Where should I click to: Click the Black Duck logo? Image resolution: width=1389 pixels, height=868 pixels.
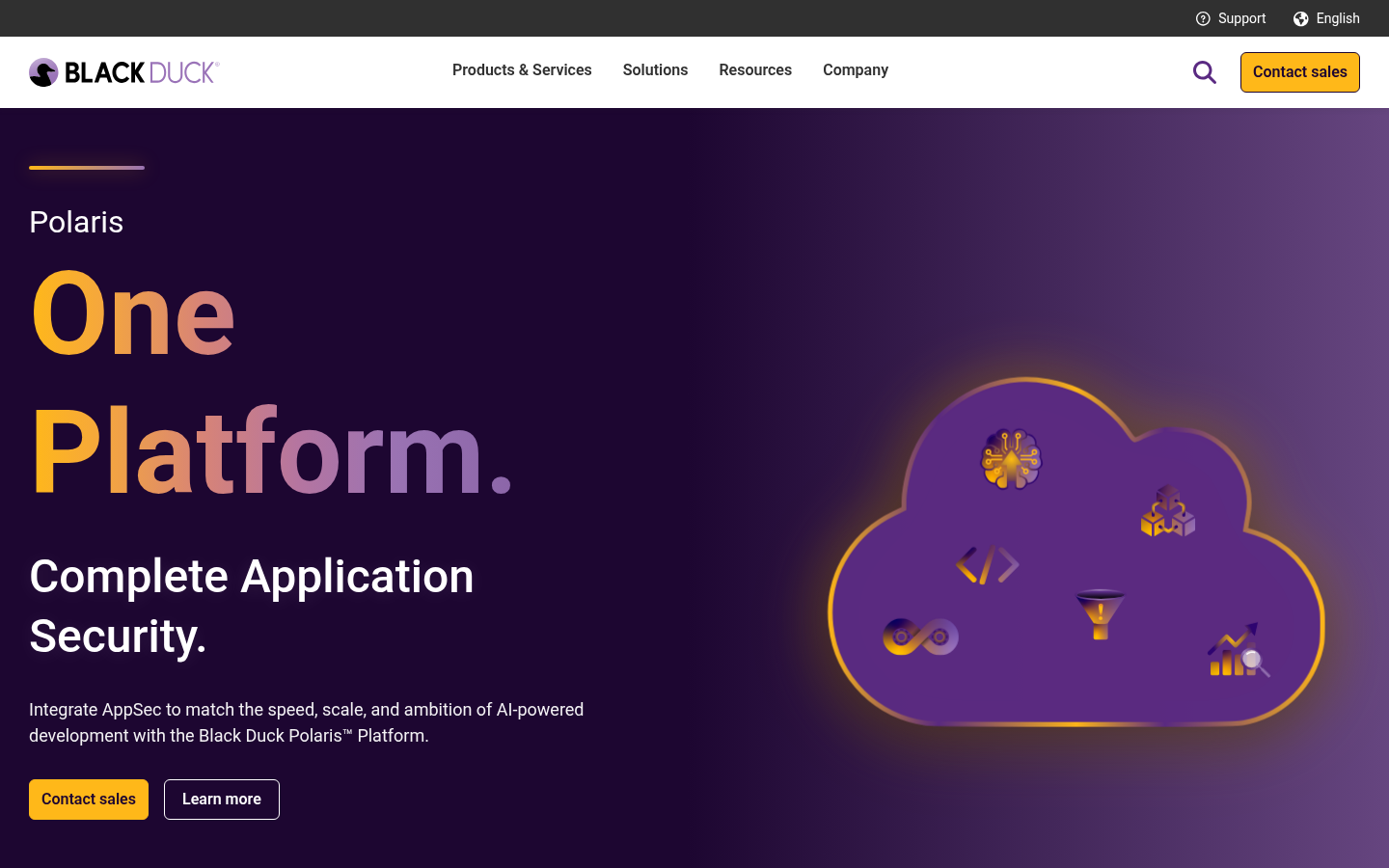coord(124,72)
